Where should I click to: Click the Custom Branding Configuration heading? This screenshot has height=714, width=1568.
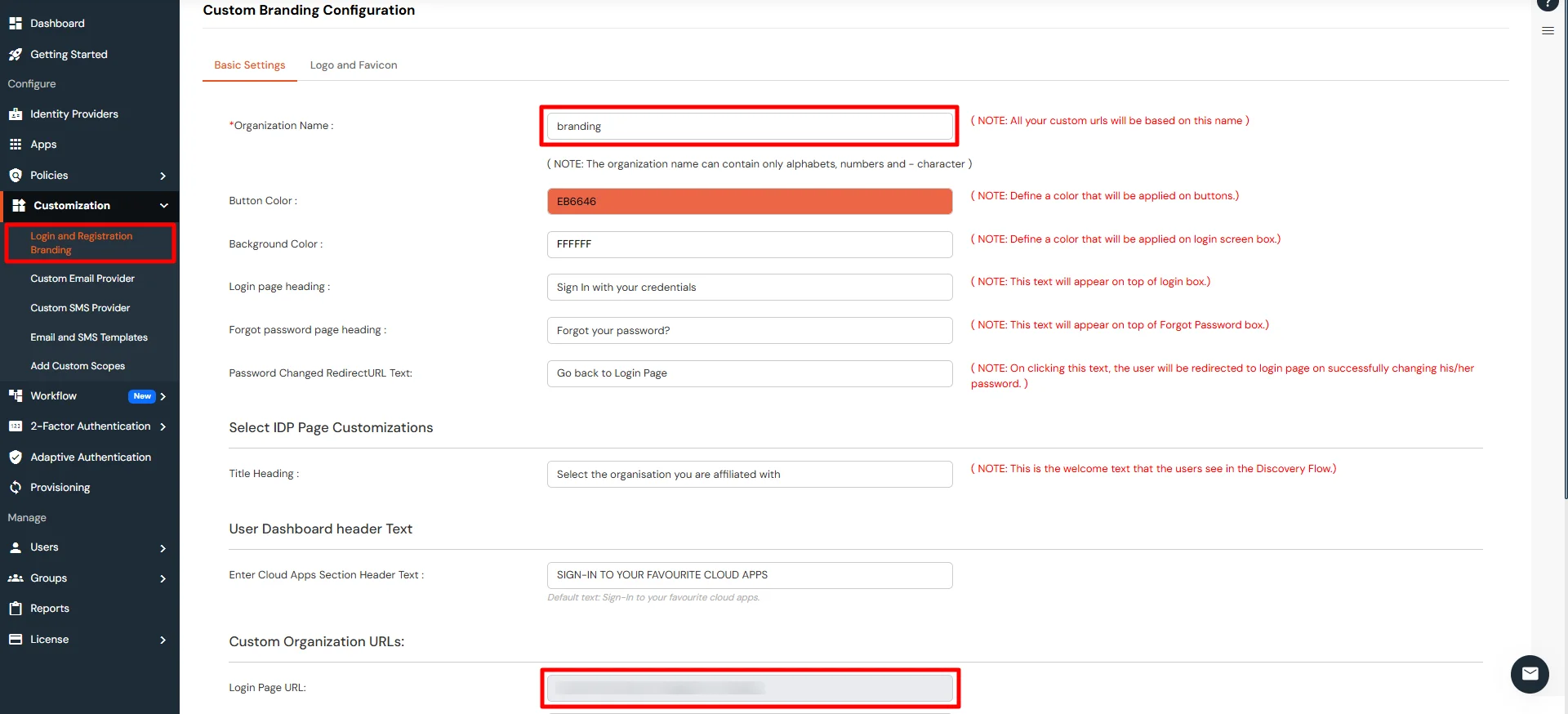[x=309, y=11]
